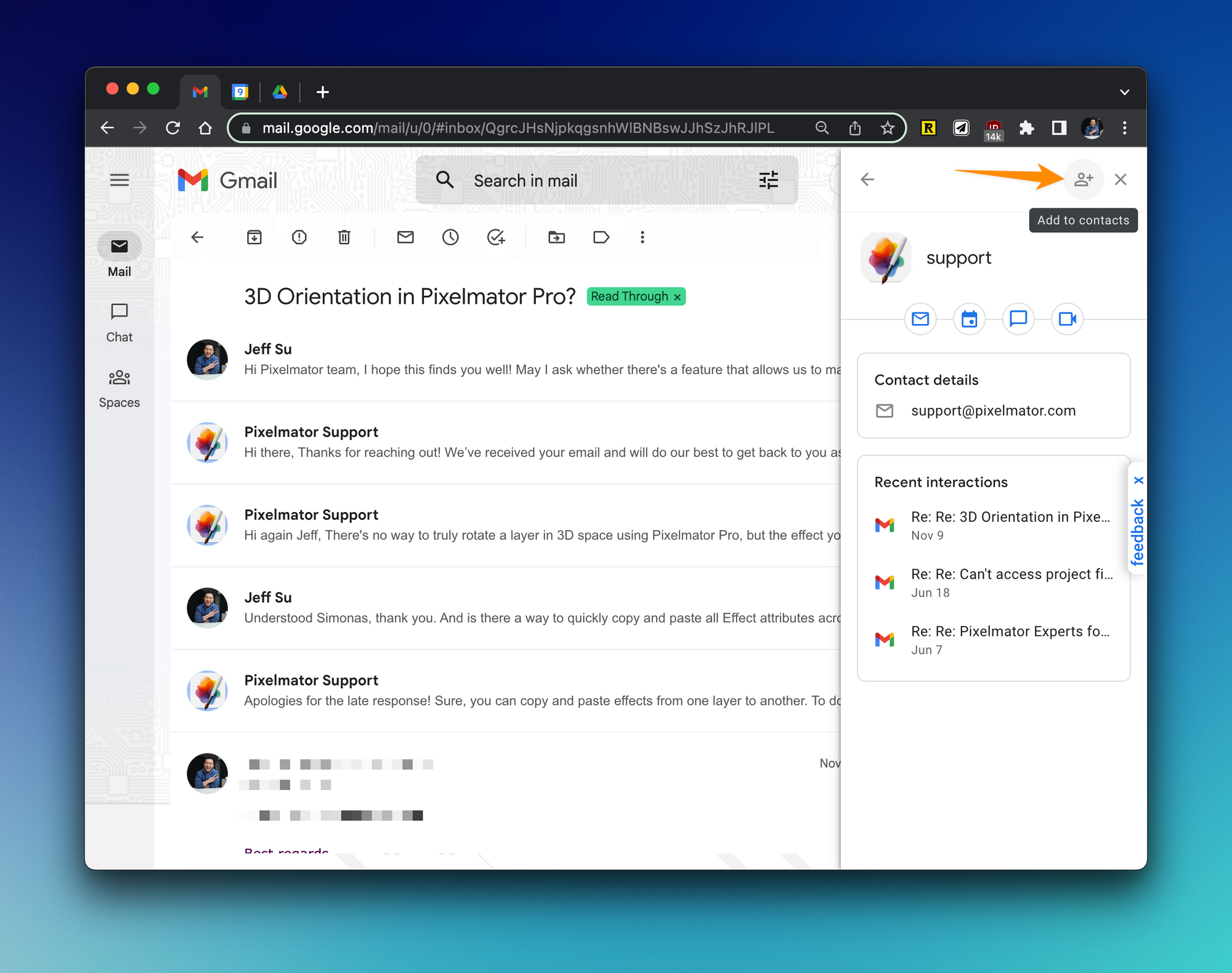The width and height of the screenshot is (1232, 973).
Task: Start chat message with support
Action: coord(1018,319)
